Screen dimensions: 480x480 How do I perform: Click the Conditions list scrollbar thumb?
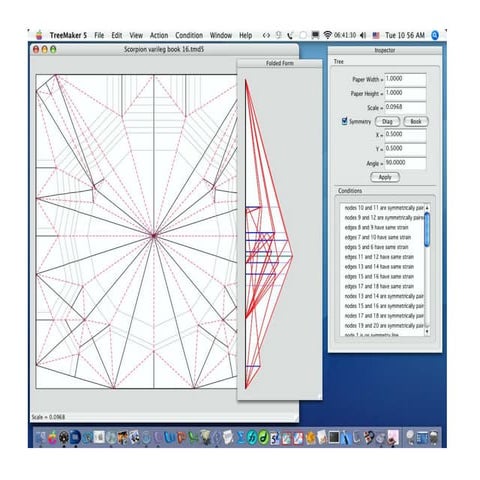coord(427,230)
